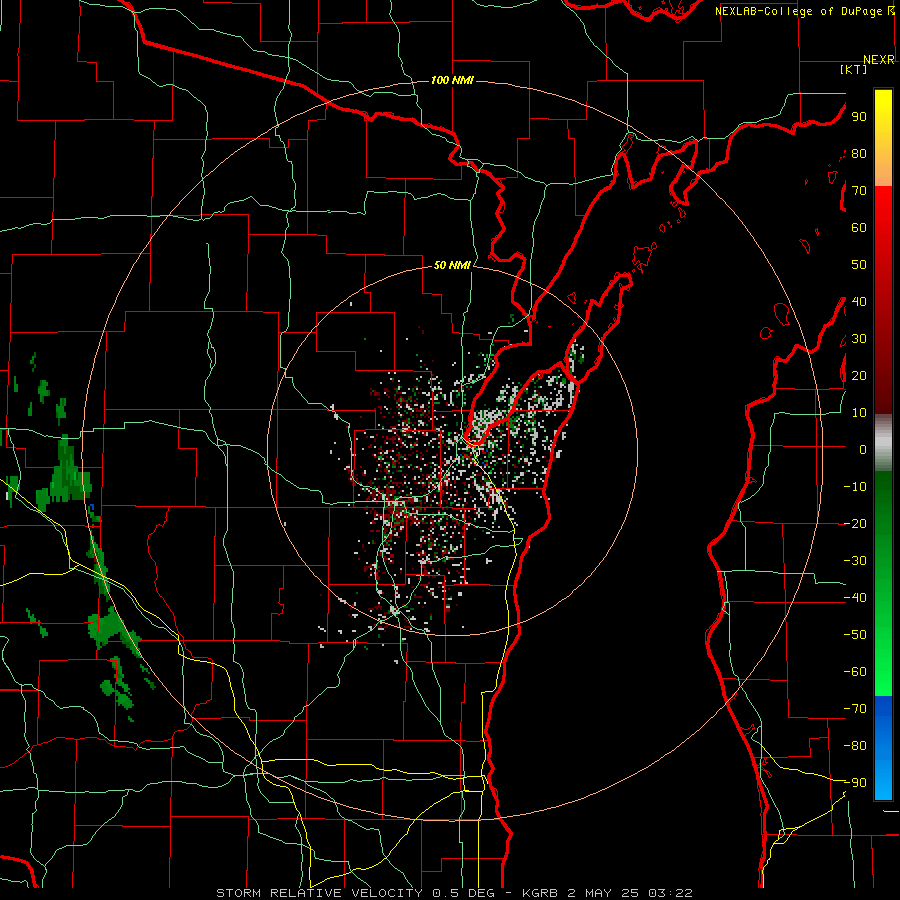Select the positive 20 scale value
Screen dimensions: 900x900
[x=859, y=376]
